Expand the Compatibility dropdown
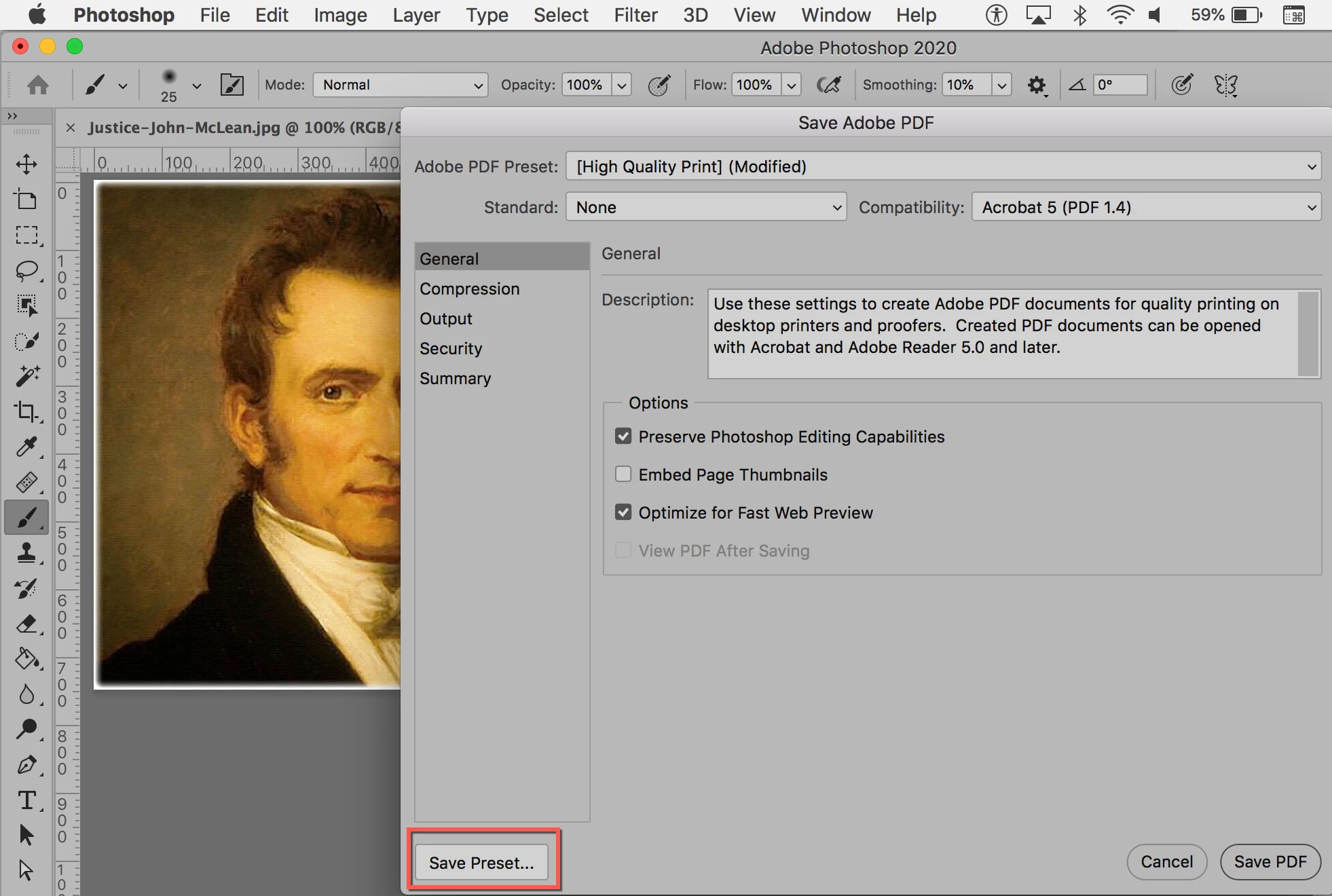1332x896 pixels. (1146, 207)
